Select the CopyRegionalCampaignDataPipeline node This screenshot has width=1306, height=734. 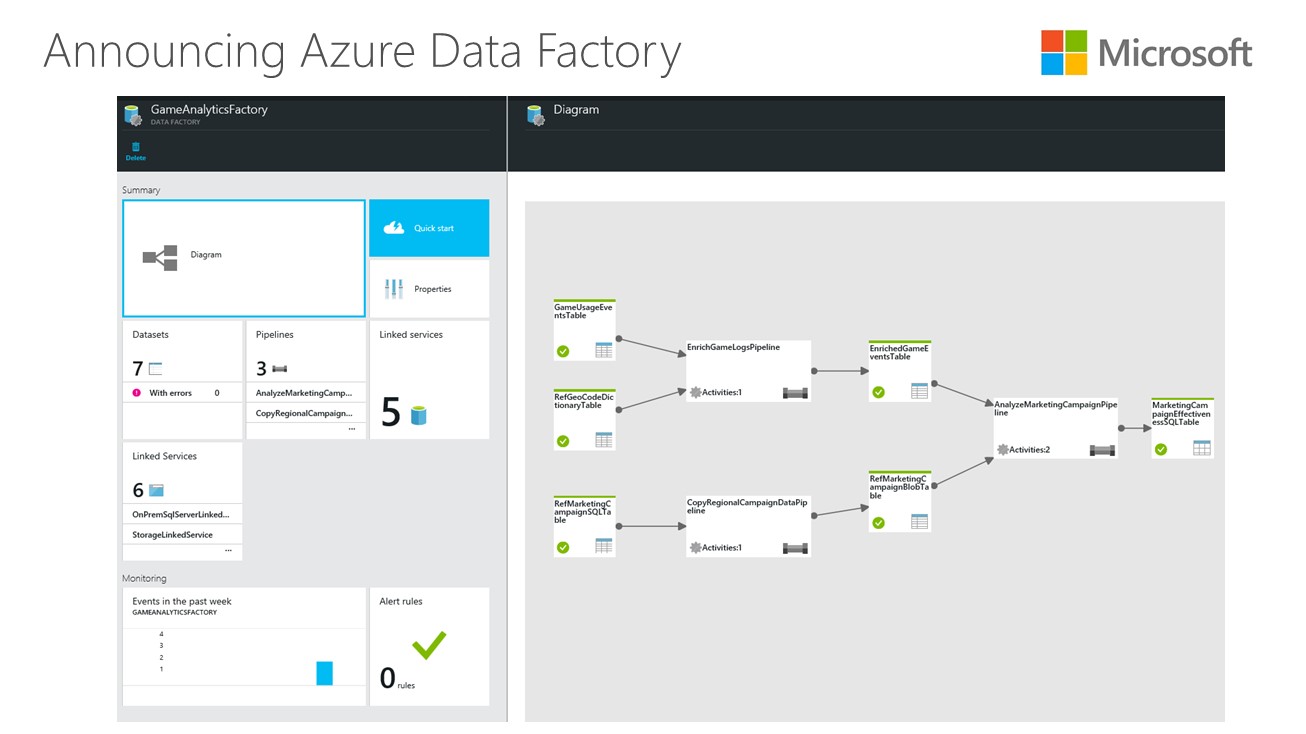[x=748, y=525]
